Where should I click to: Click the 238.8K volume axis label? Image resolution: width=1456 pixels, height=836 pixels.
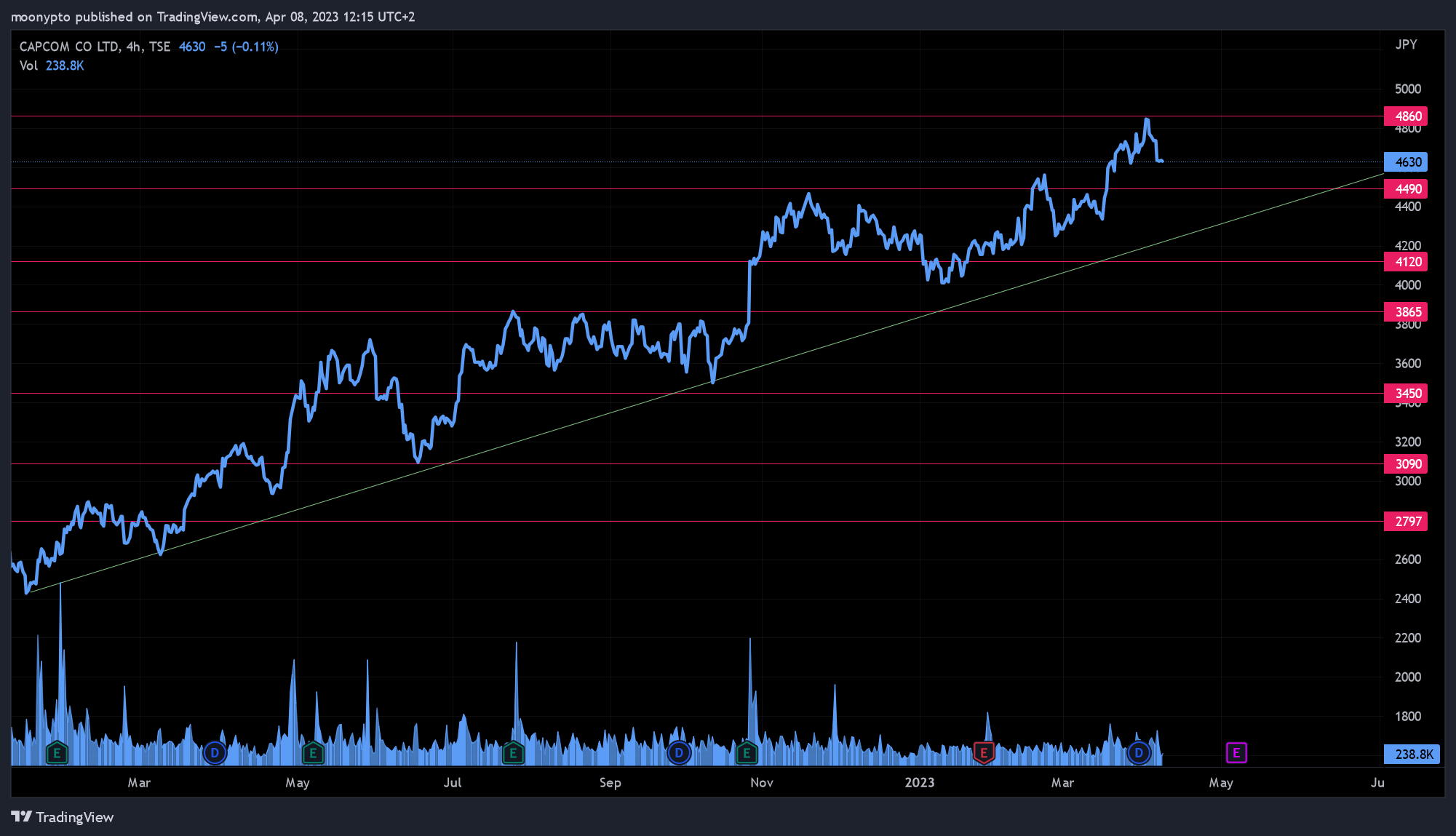[1412, 754]
